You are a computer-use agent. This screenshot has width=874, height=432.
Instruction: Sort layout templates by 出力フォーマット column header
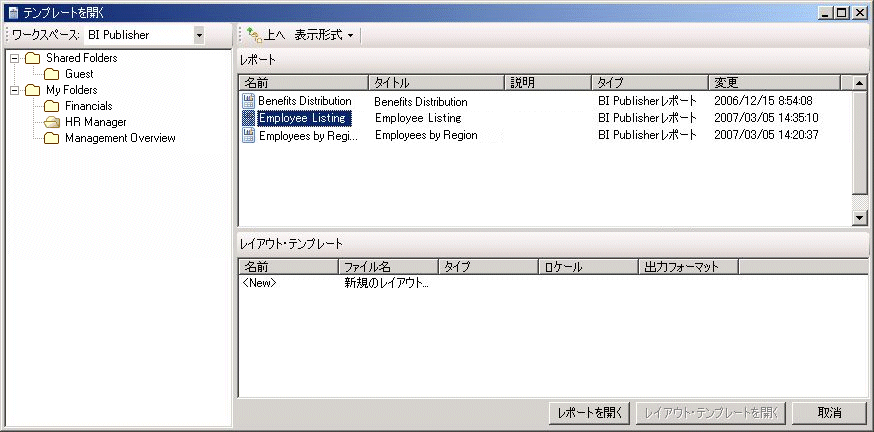[x=689, y=267]
